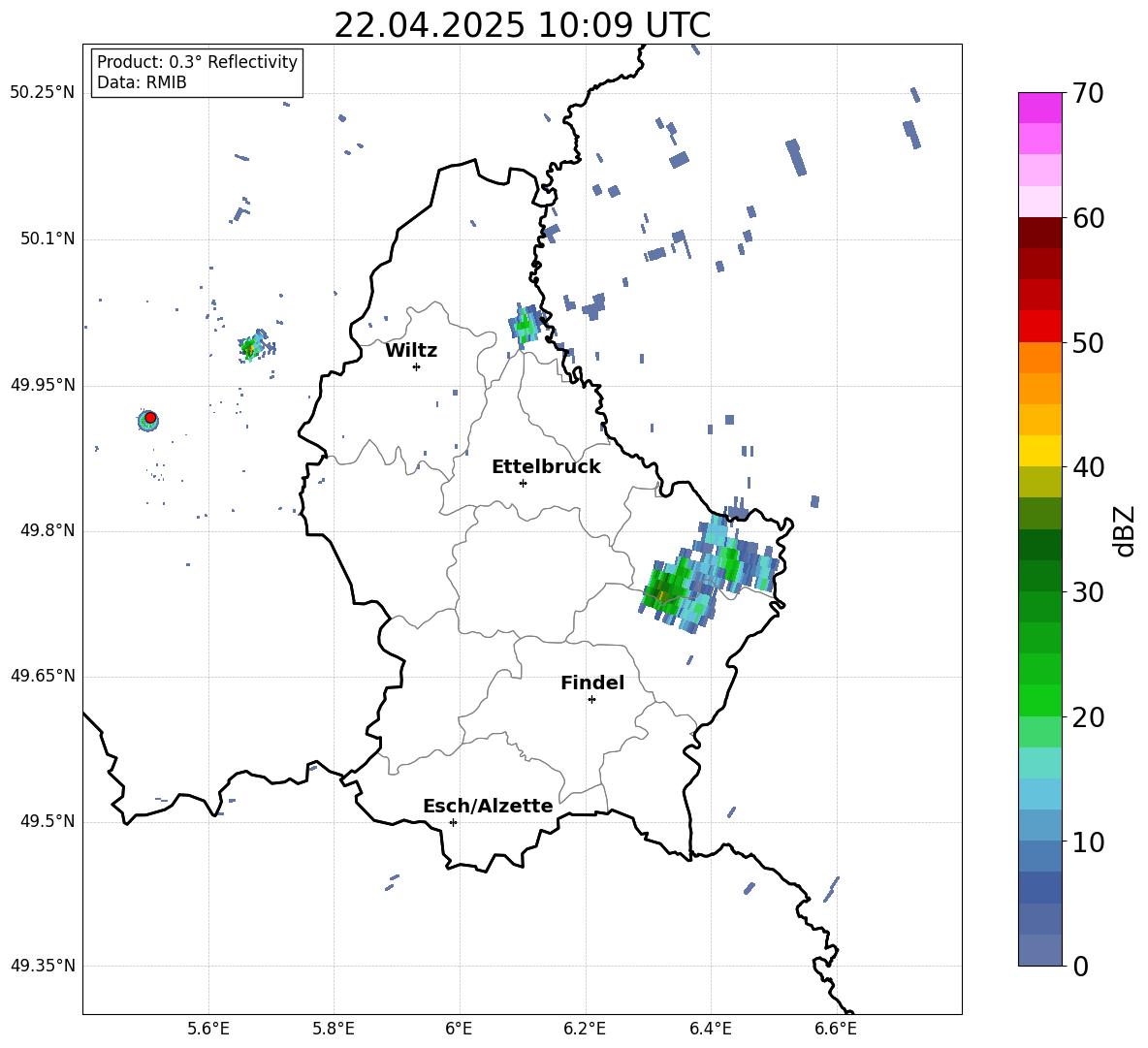Select the Findel city label
Screen dimensions: 1148x1048
click(x=592, y=683)
